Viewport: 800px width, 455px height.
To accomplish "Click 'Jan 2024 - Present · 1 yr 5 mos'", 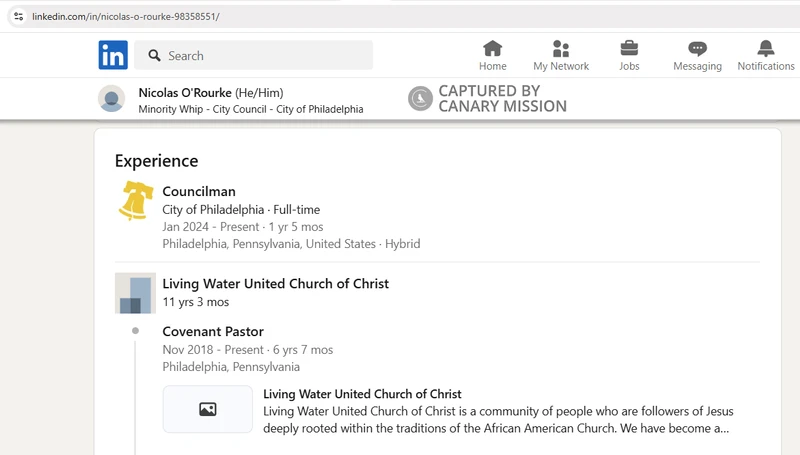I will pyautogui.click(x=243, y=227).
